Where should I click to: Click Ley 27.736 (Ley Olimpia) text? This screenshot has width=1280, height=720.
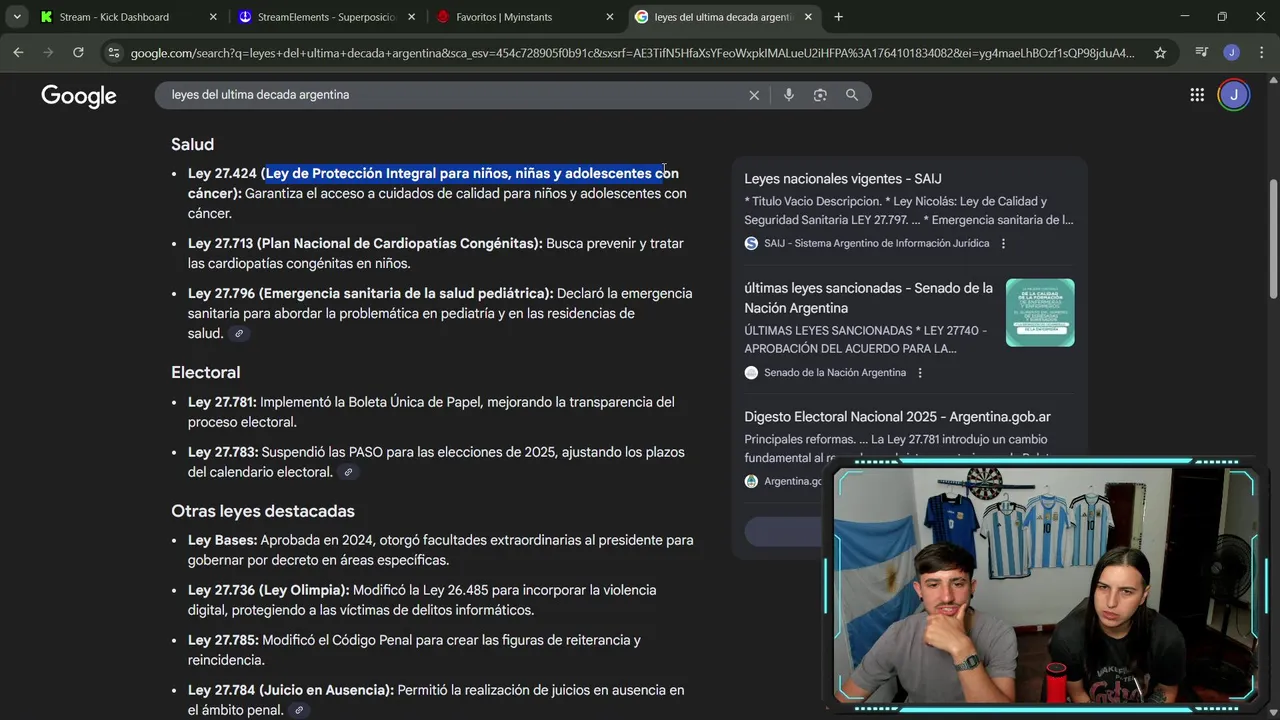tap(269, 590)
